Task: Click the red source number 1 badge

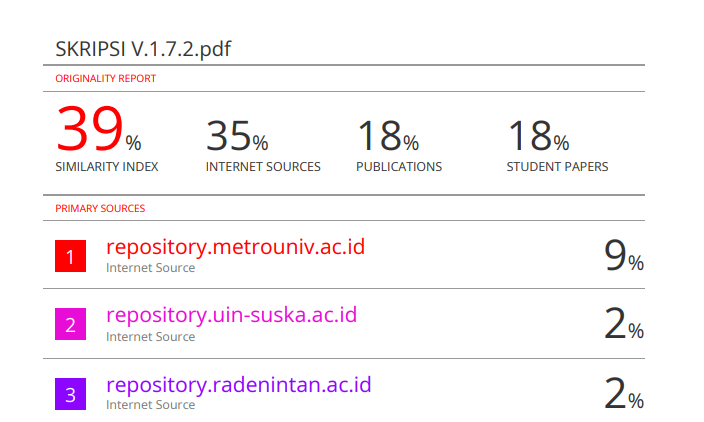Action: [x=70, y=256]
